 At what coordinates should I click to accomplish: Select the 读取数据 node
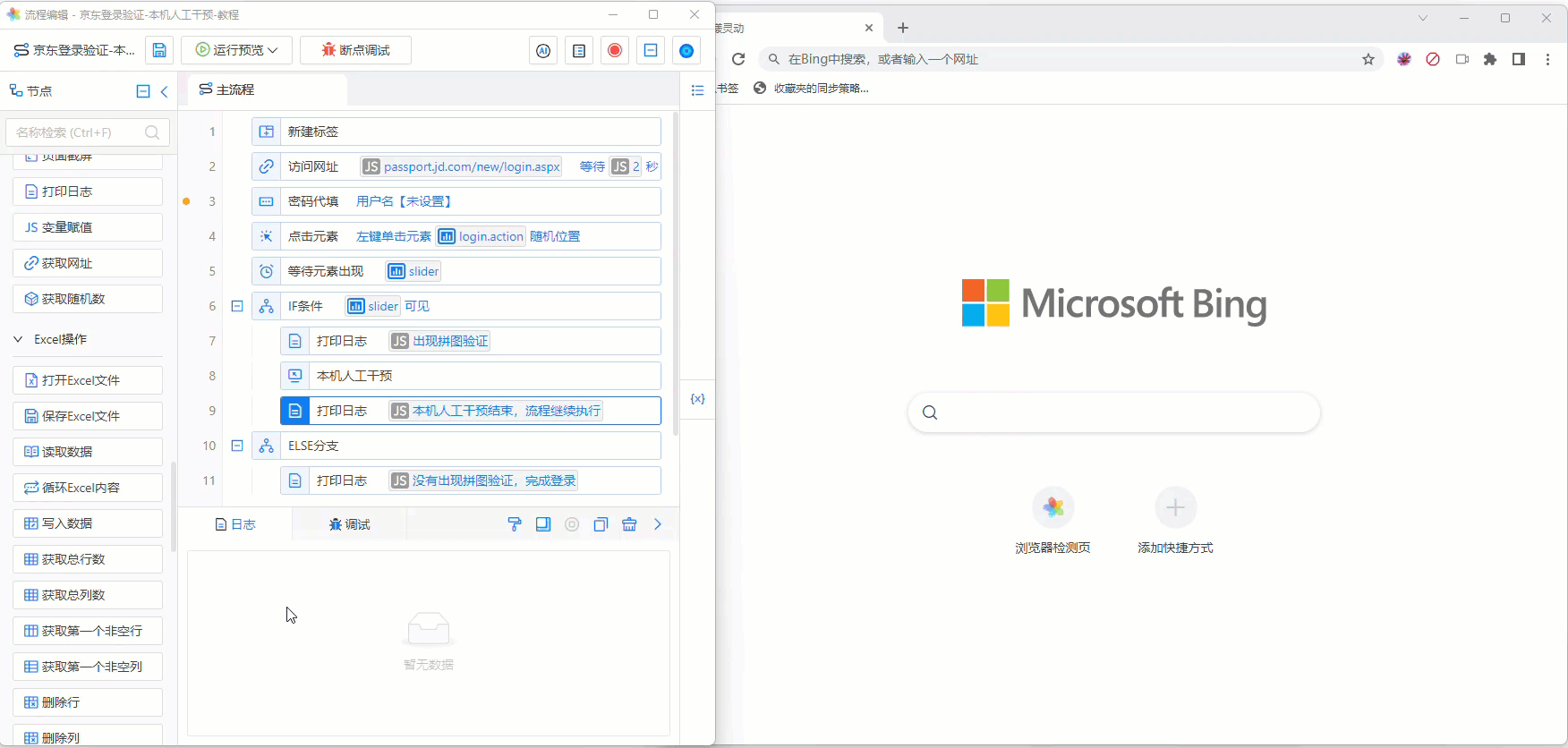[88, 452]
